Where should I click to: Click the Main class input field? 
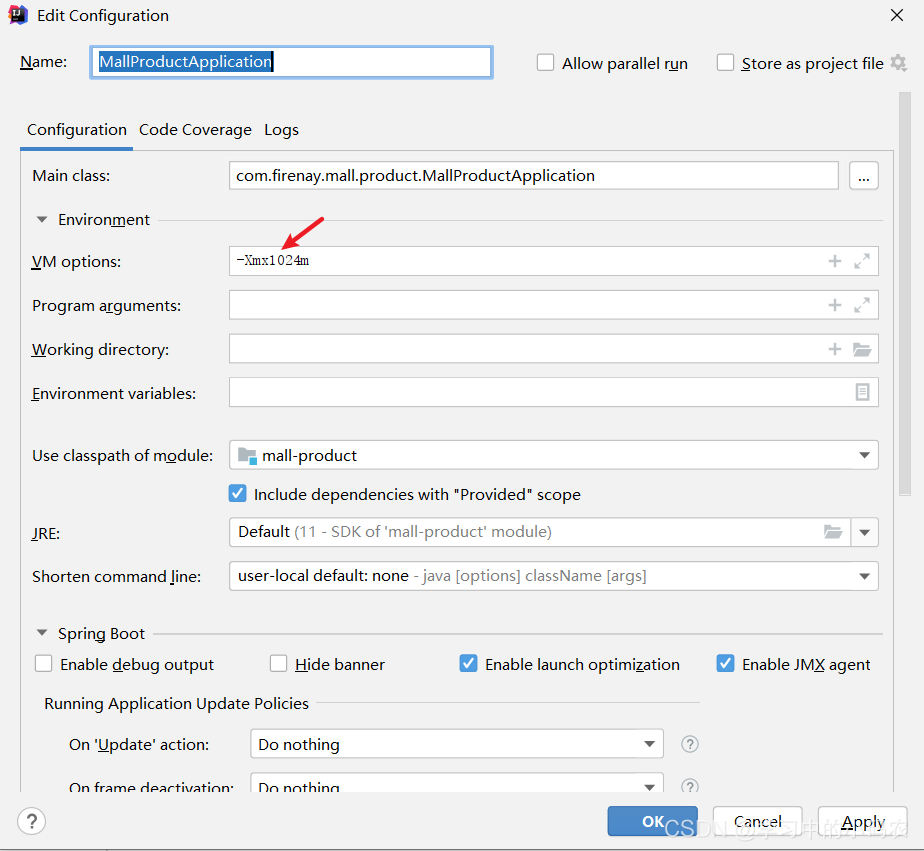coord(533,176)
